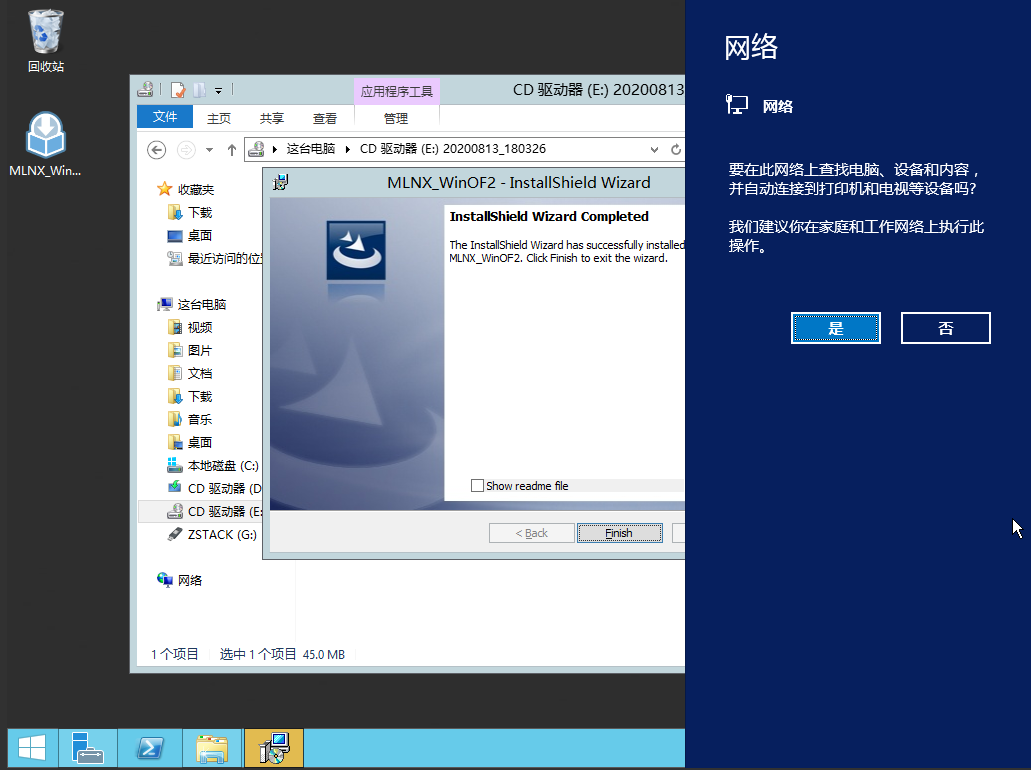Launch Server Manager from the taskbar
The image size is (1031, 770).
coord(88,748)
